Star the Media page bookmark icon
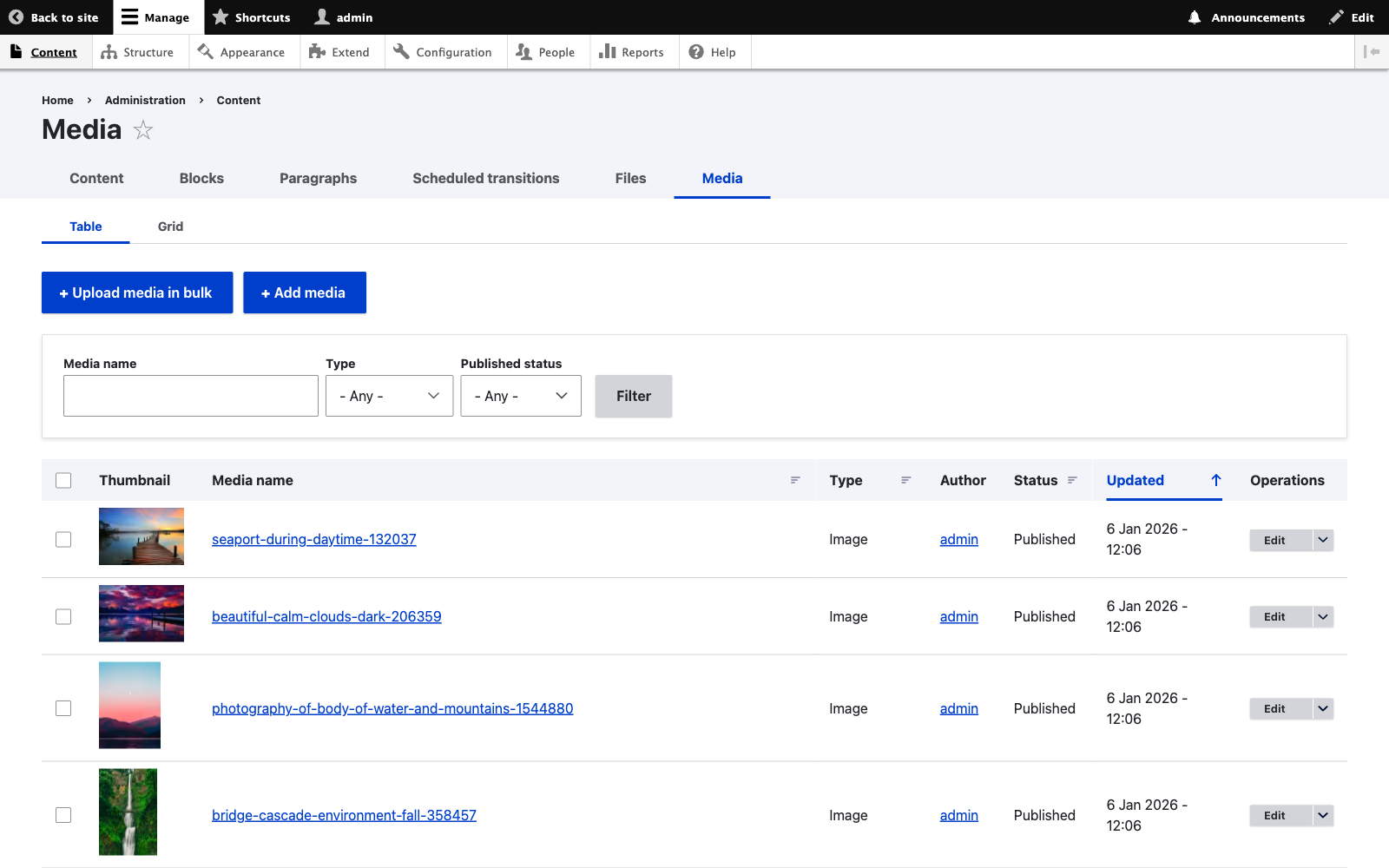 [x=142, y=130]
